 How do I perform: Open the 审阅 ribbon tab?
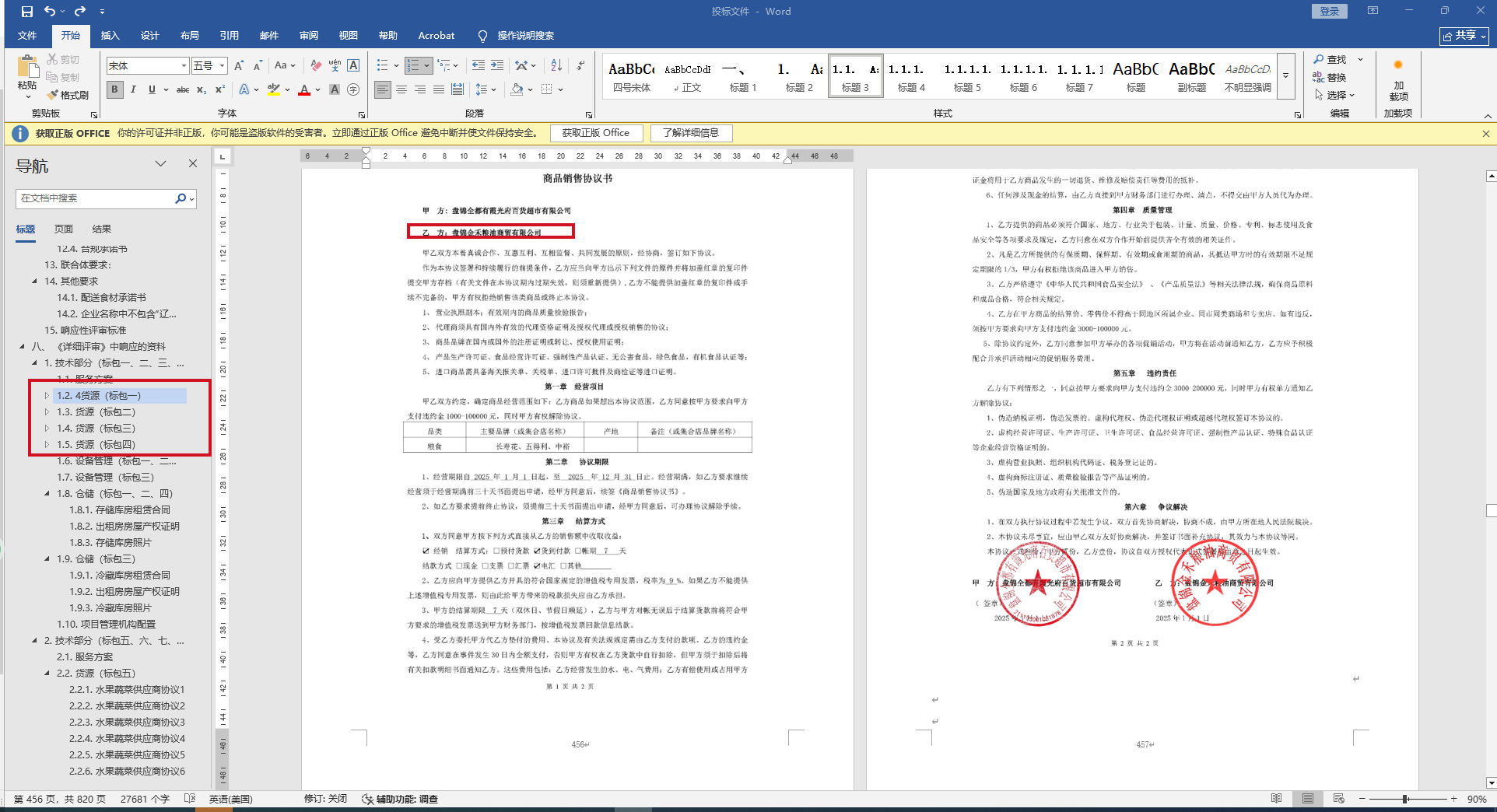click(309, 36)
